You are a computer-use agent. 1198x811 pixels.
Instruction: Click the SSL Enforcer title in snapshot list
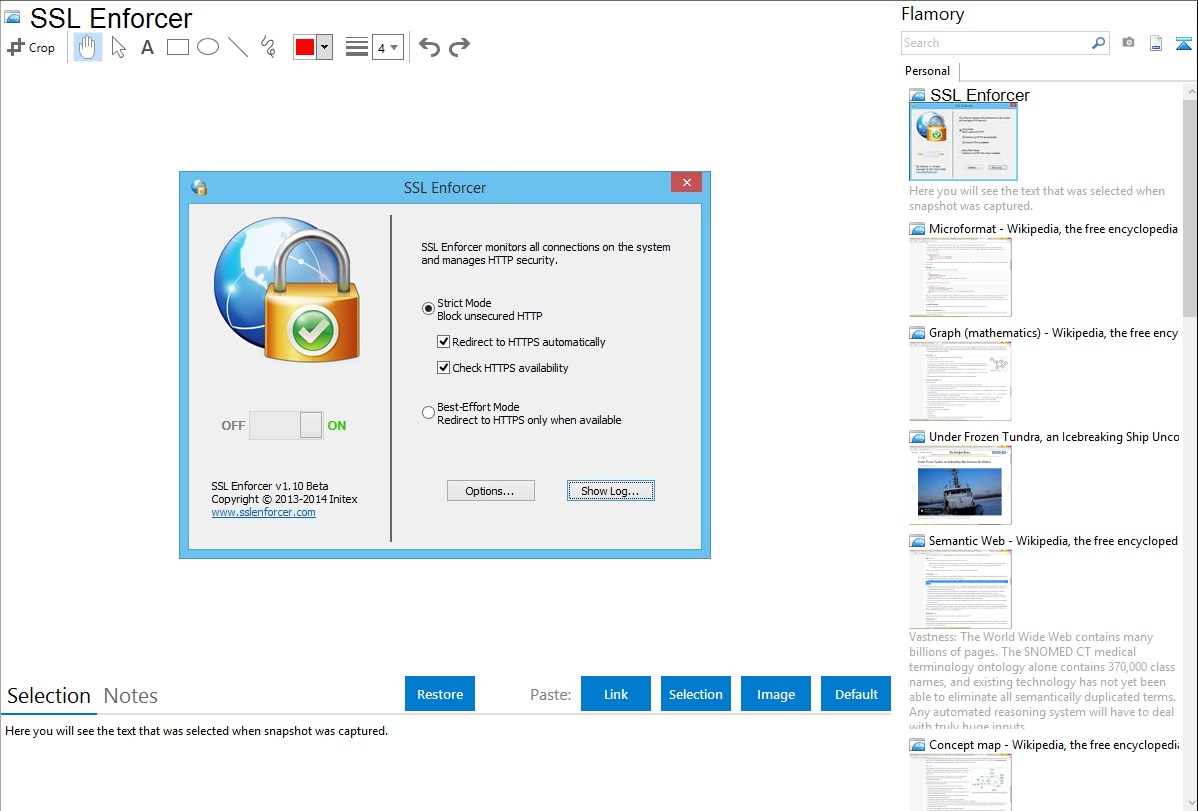point(979,95)
